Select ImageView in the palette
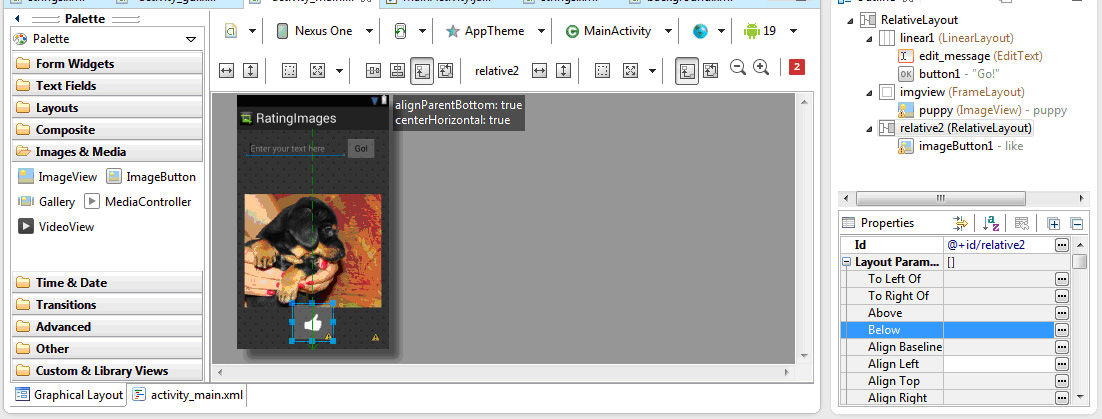Image resolution: width=1102 pixels, height=419 pixels. (58, 177)
